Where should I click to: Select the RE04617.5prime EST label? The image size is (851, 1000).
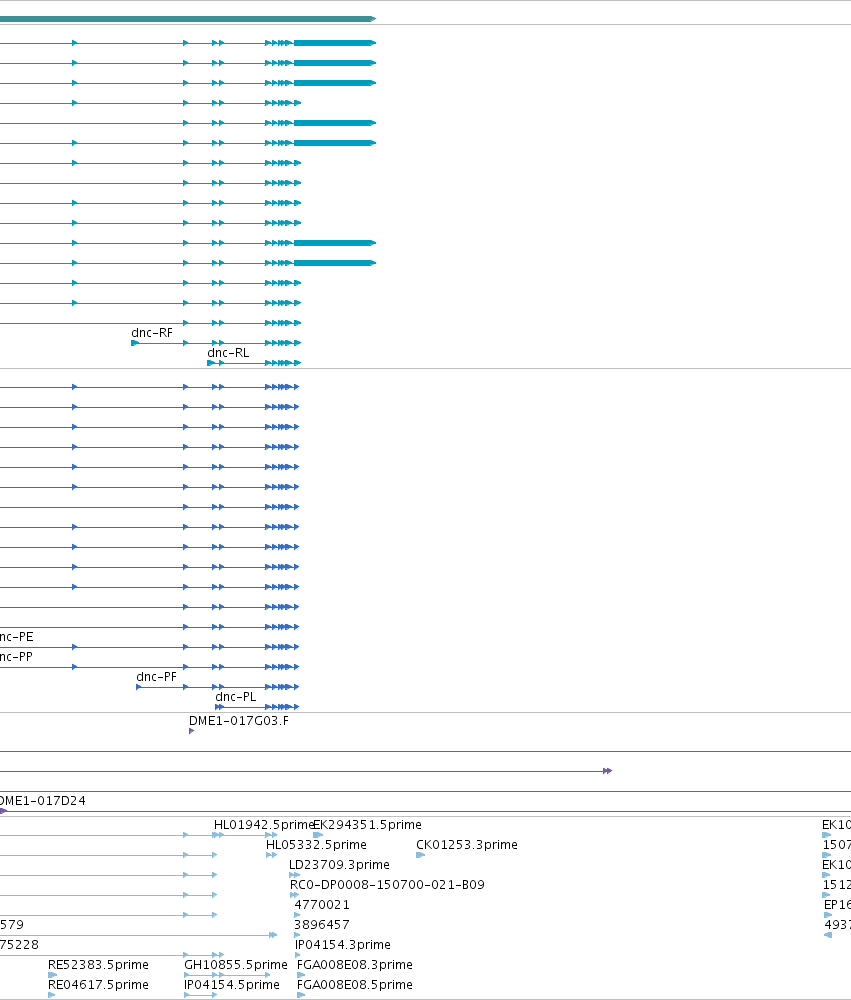point(98,985)
